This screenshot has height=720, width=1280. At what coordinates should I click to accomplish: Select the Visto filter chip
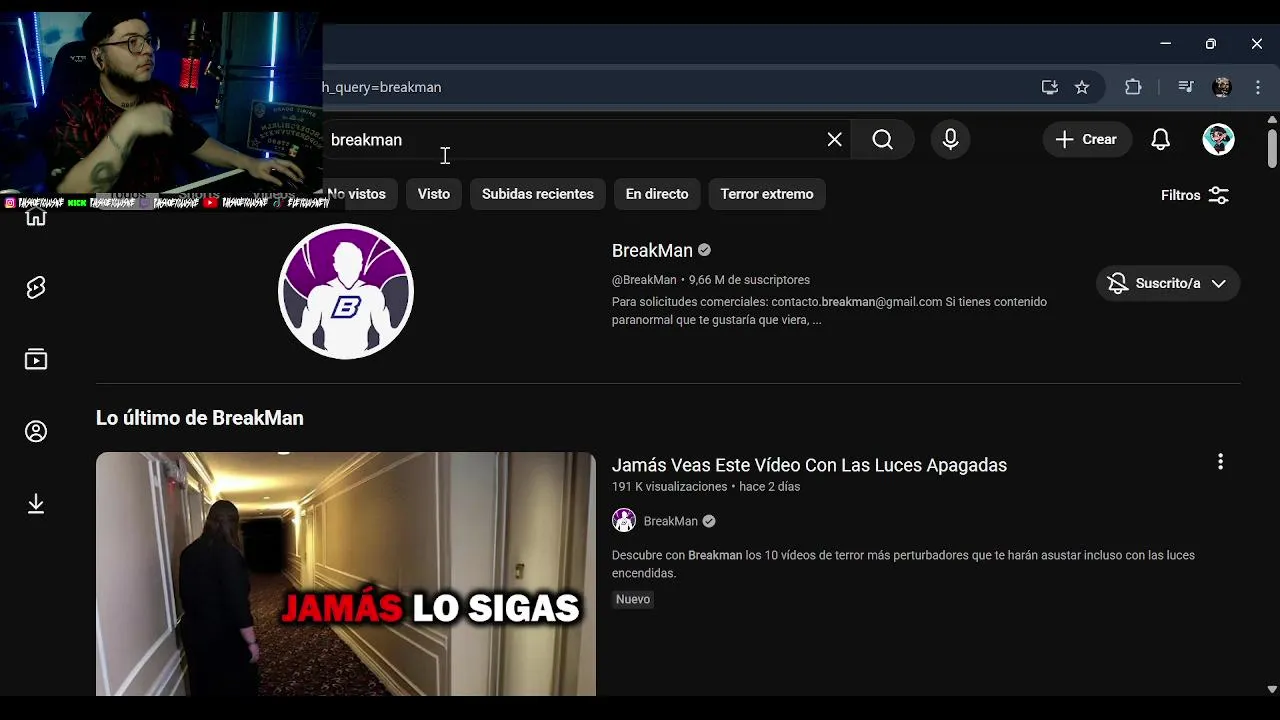pos(434,194)
